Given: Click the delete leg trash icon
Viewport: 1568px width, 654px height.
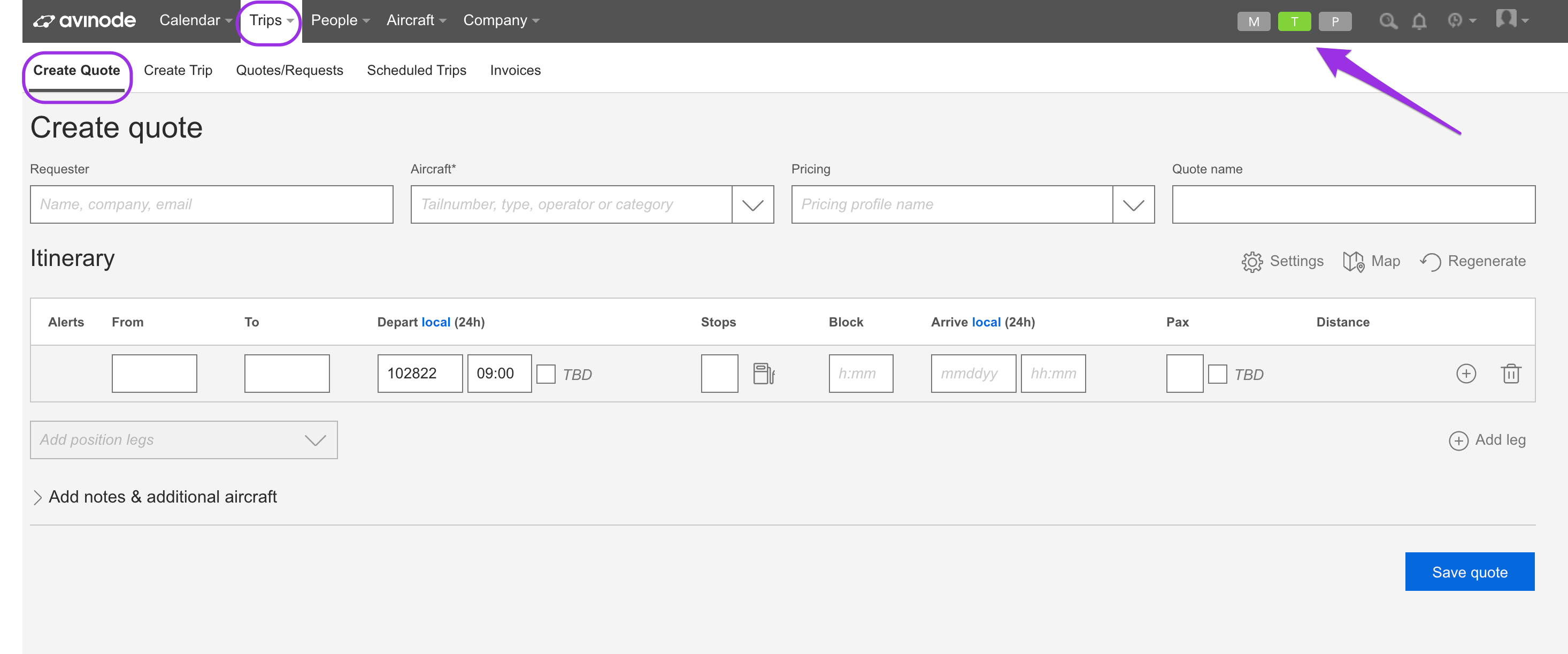Looking at the screenshot, I should click(x=1510, y=373).
